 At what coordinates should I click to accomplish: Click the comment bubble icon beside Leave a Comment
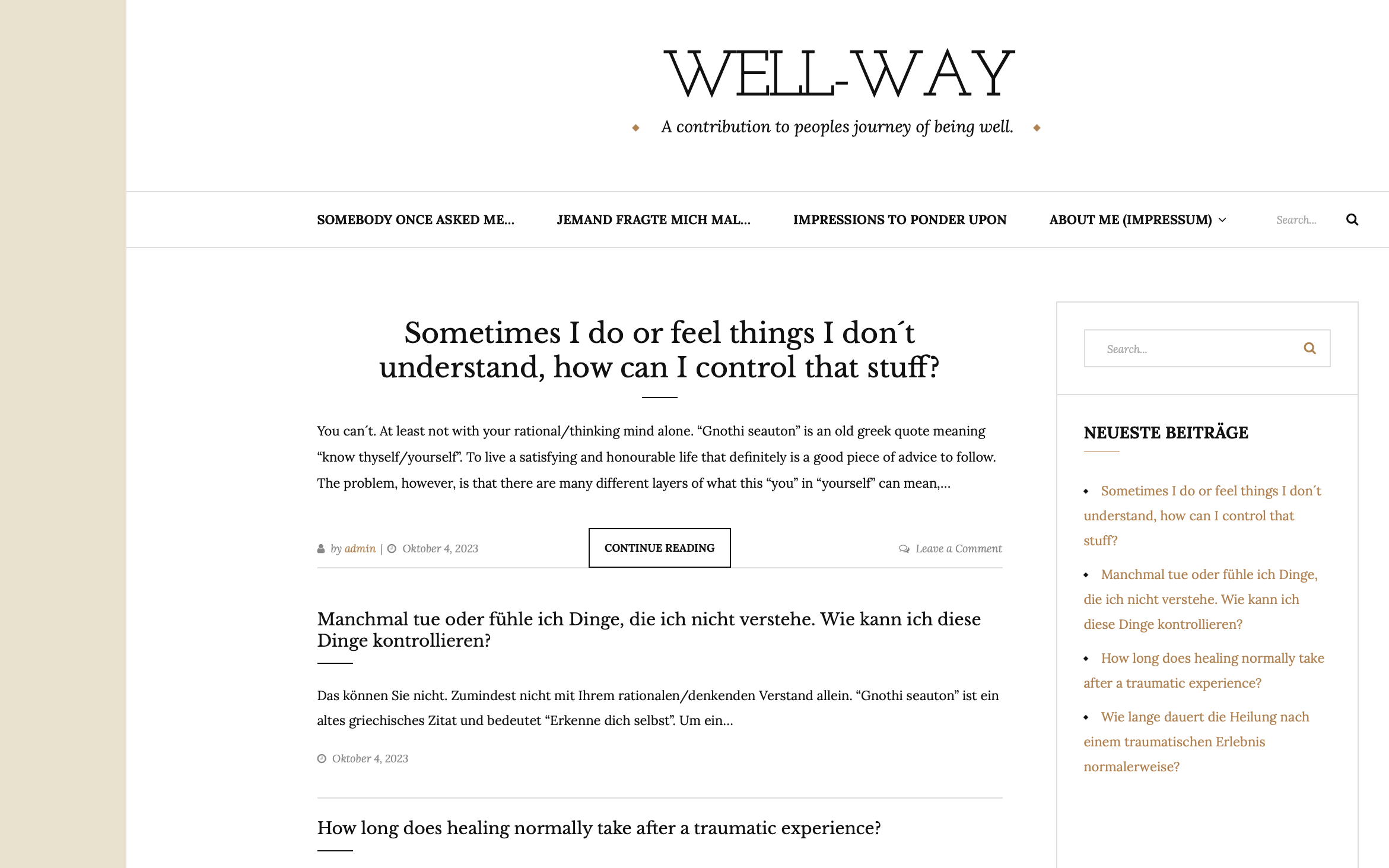[x=904, y=549]
